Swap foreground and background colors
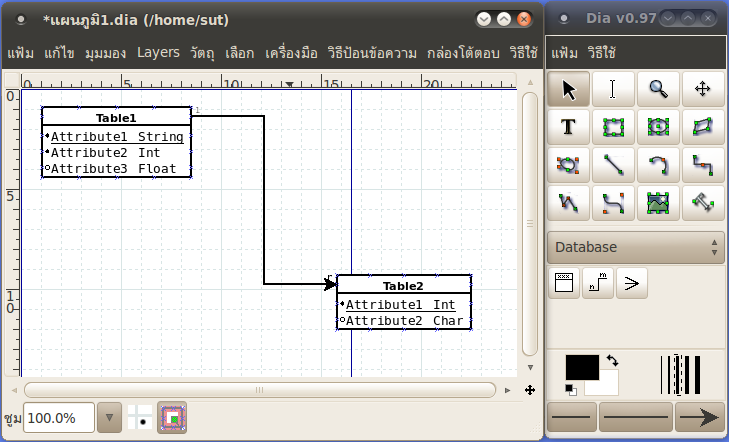The width and height of the screenshot is (729, 442). point(612,360)
